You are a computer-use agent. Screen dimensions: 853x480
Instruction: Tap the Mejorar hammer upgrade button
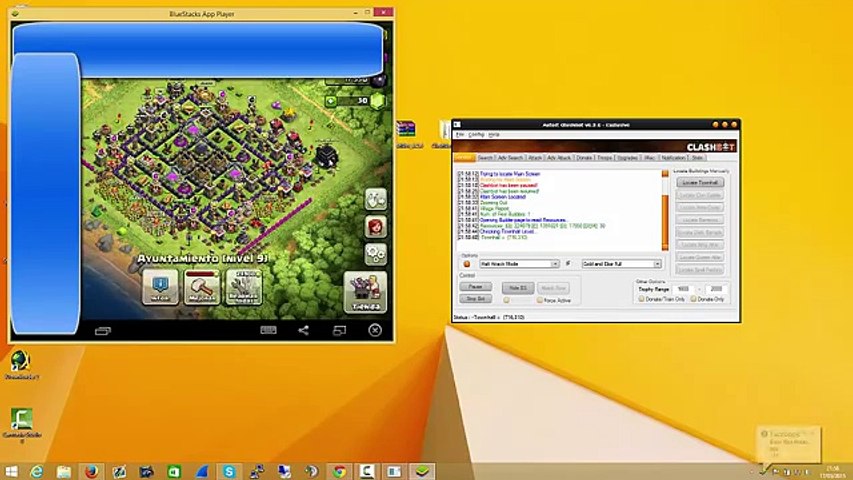pyautogui.click(x=202, y=287)
